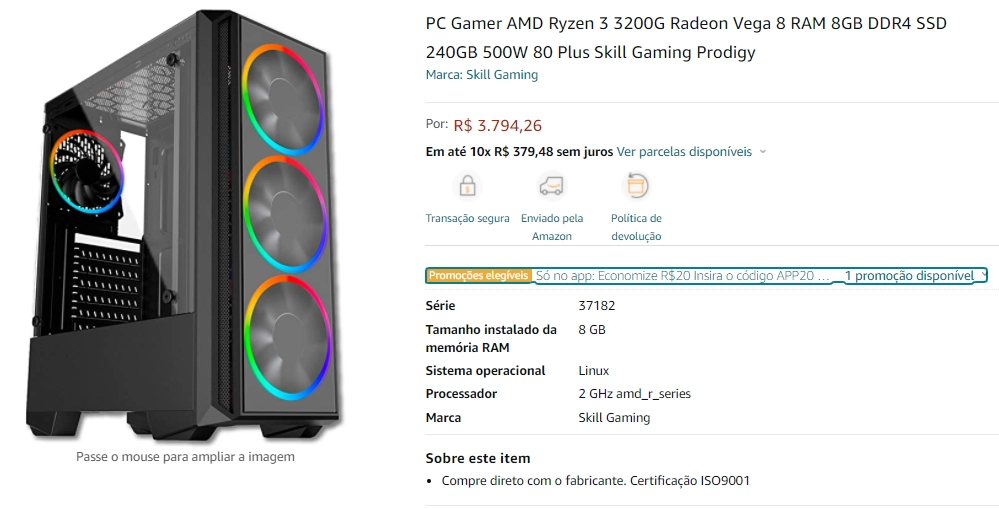
Task: Click the Série value 37182
Action: (597, 306)
